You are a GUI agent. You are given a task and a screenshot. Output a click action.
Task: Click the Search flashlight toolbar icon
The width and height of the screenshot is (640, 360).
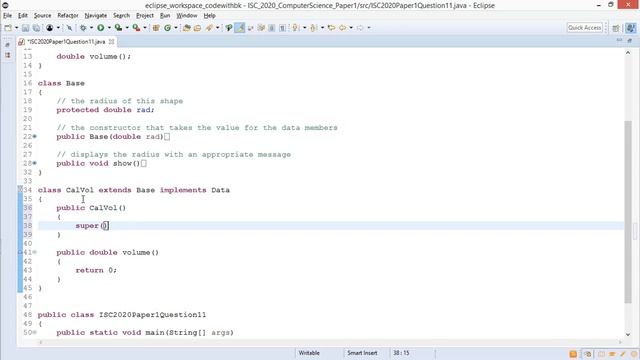pyautogui.click(x=209, y=28)
